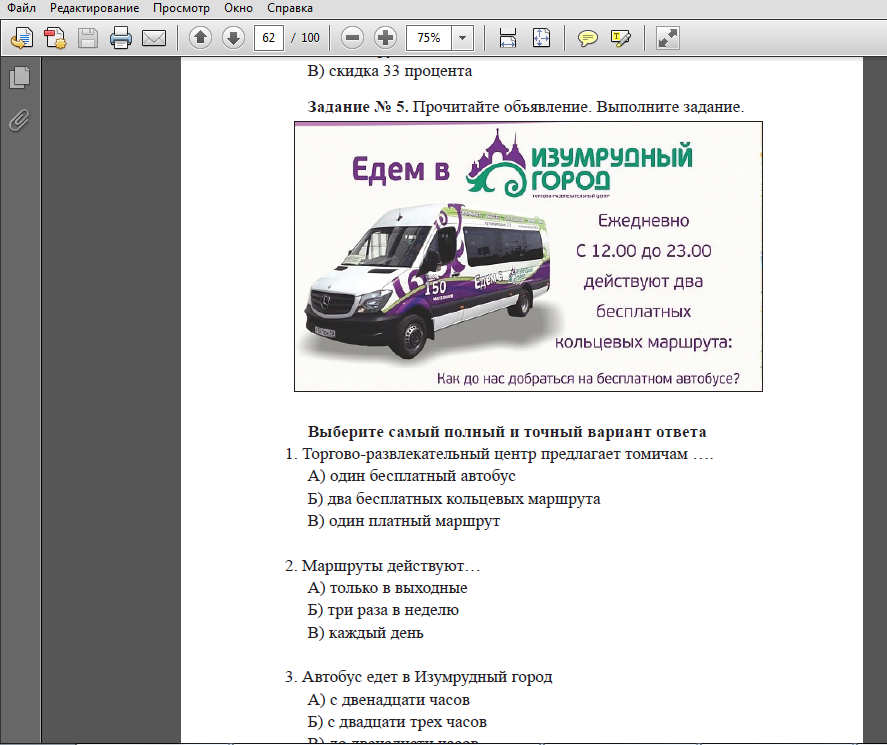This screenshot has width=887, height=745.
Task: Go to previous page with up arrow
Action: [x=200, y=38]
